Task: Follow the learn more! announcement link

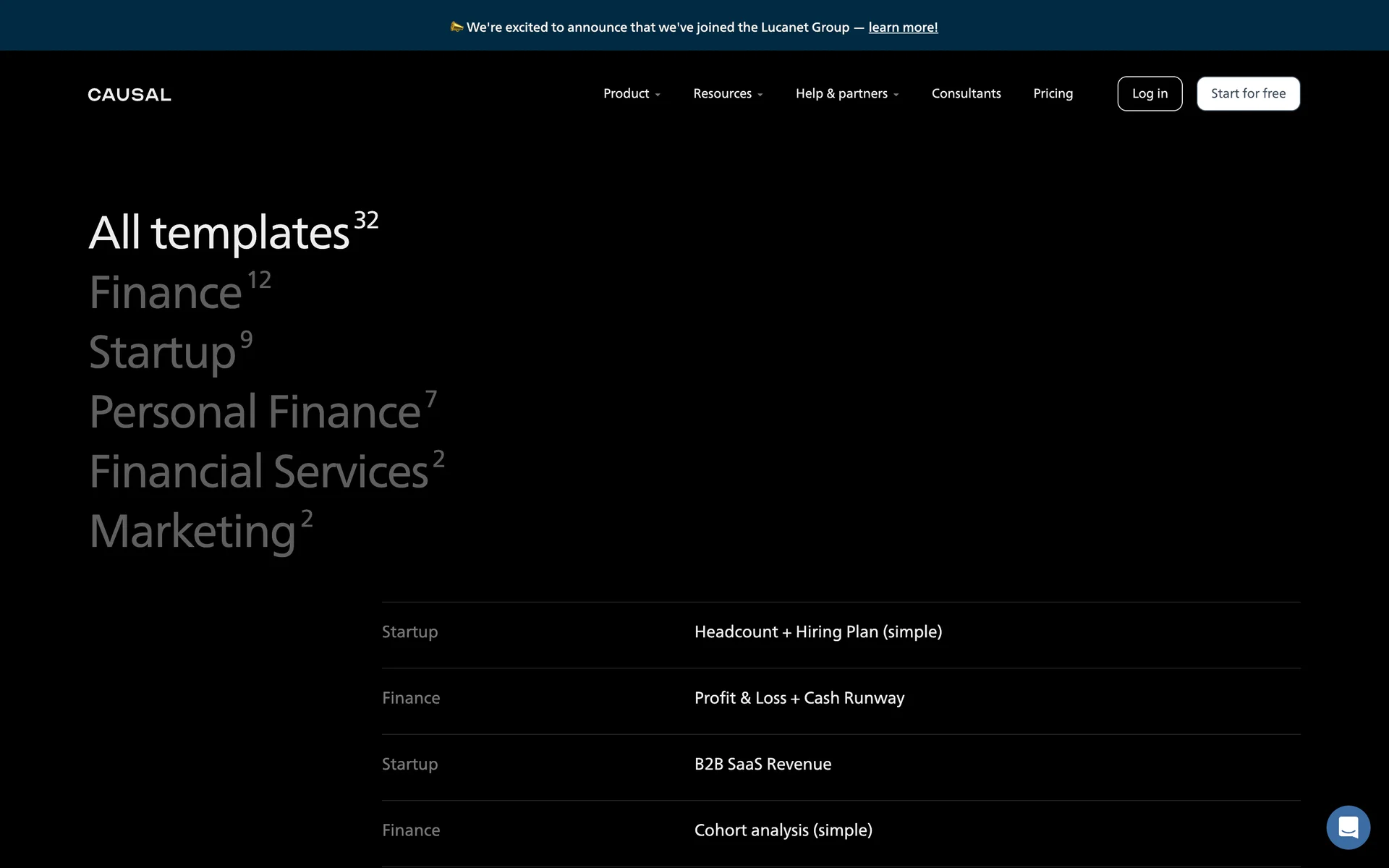Action: (903, 27)
